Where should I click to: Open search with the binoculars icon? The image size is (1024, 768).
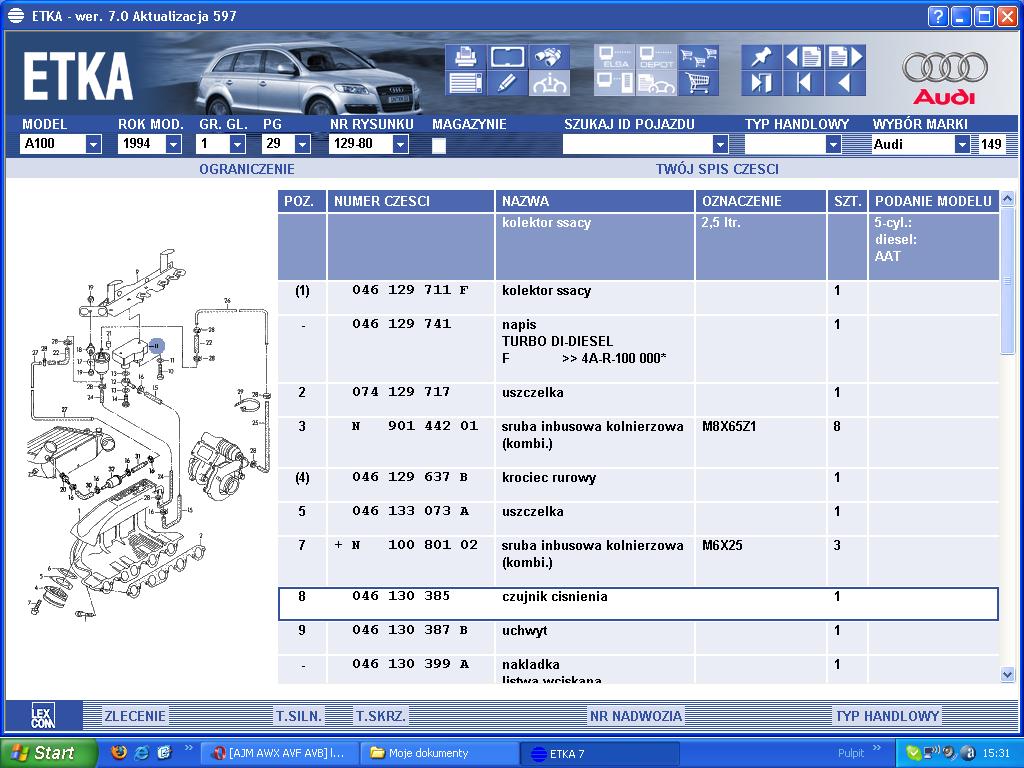pos(549,57)
